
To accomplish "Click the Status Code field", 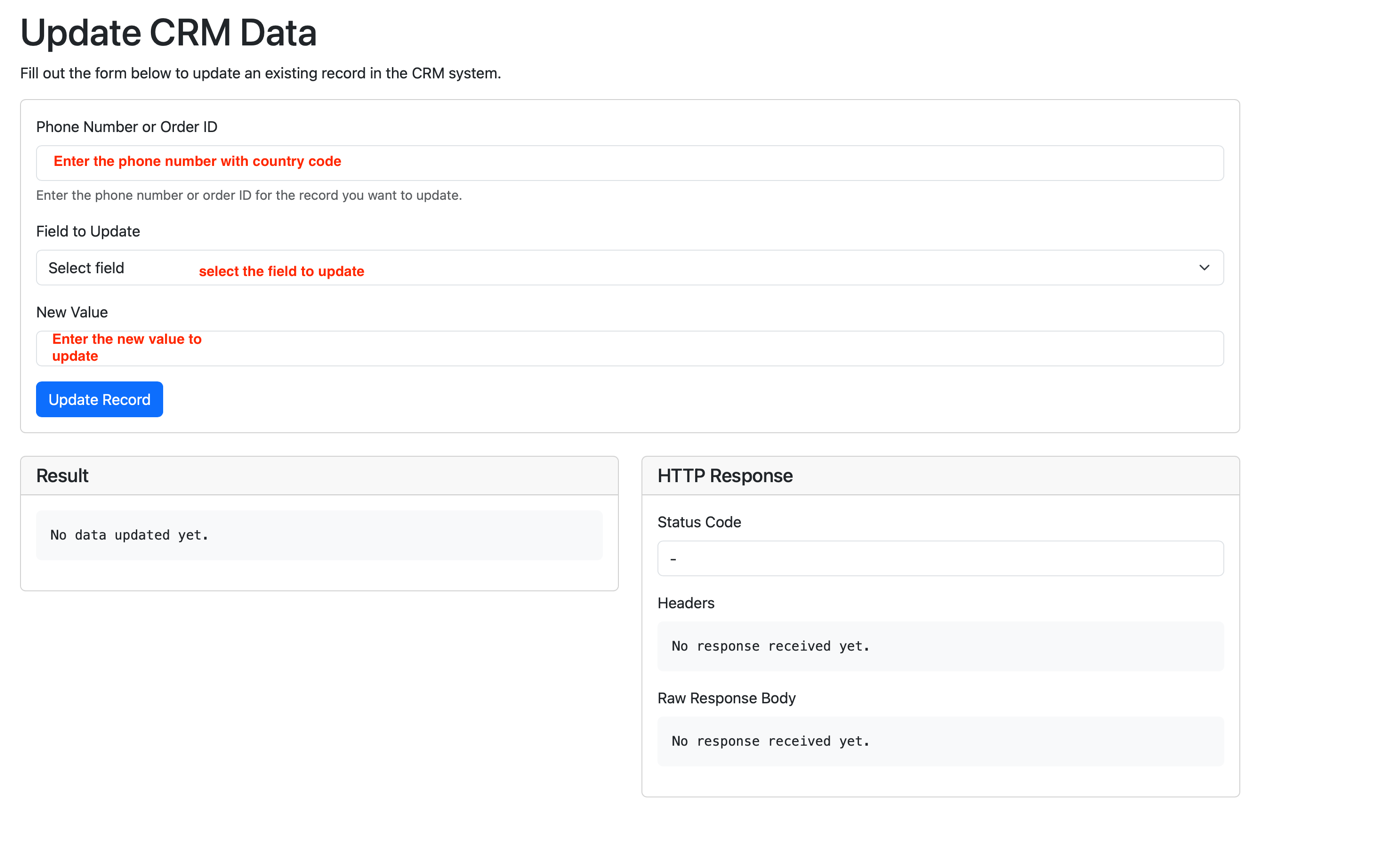I will (x=939, y=559).
